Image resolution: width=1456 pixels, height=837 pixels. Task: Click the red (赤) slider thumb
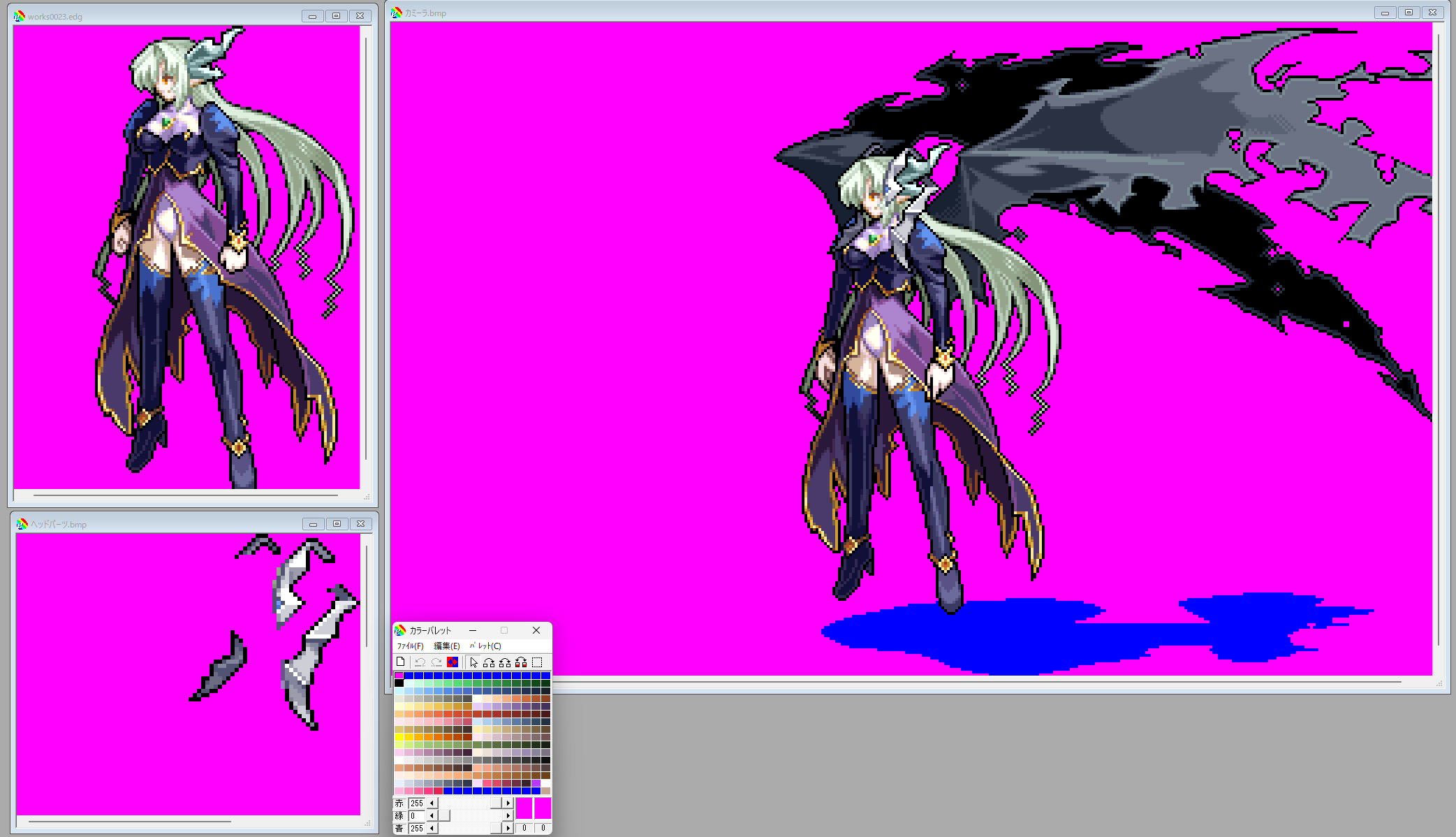coord(497,803)
